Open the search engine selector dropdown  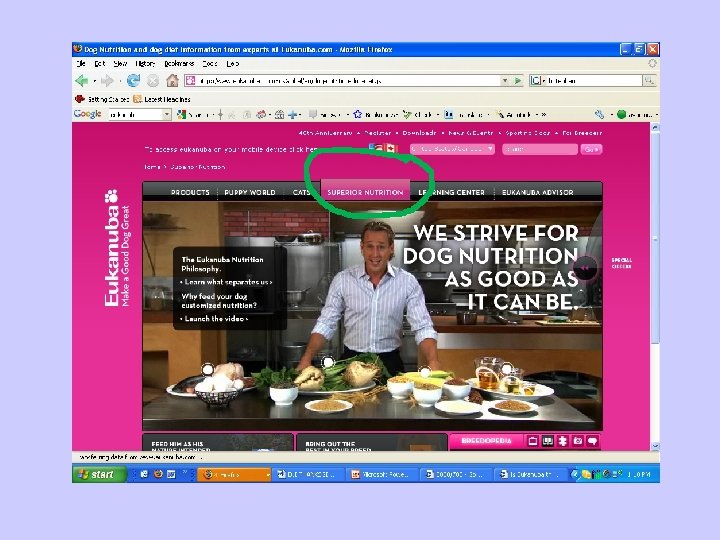tap(536, 81)
